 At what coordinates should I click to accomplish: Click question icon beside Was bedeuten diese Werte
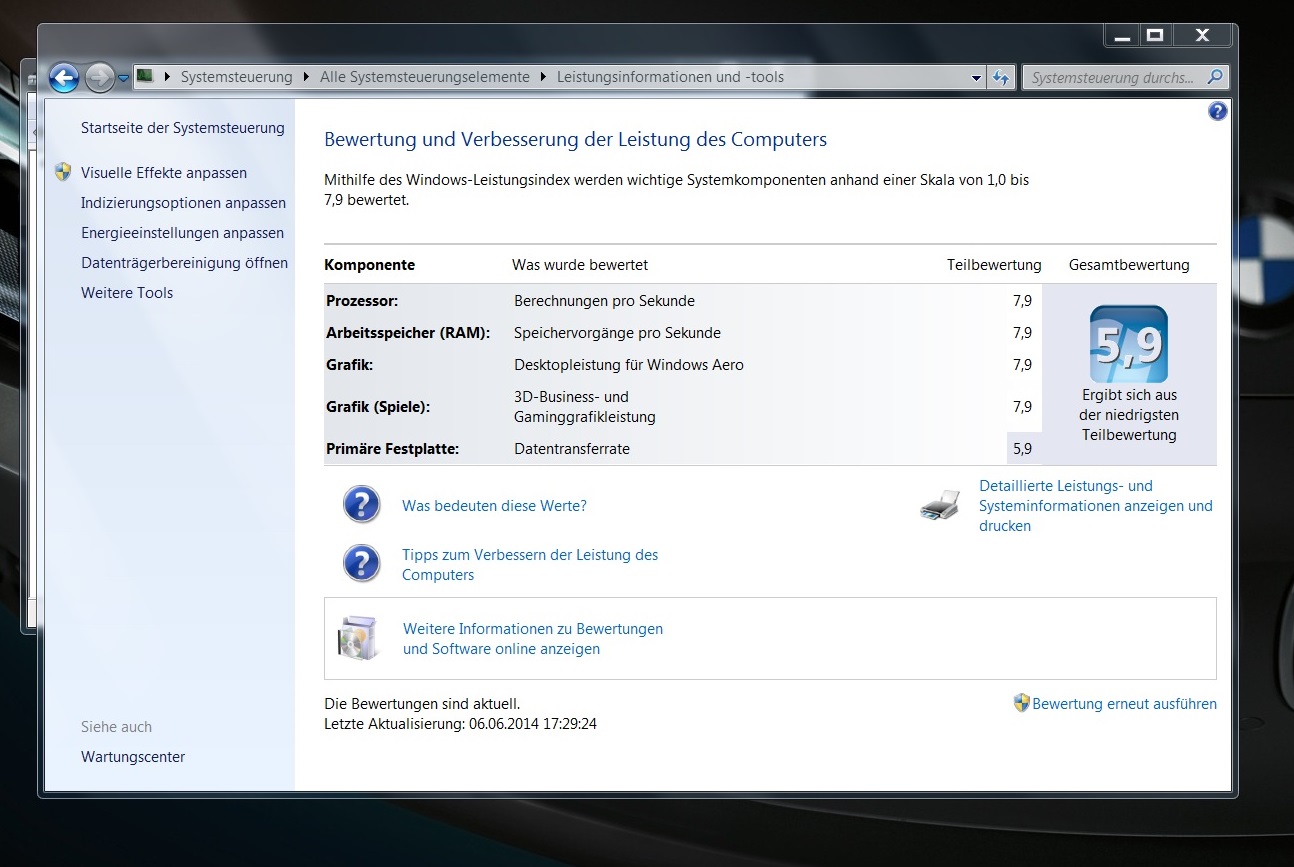point(361,505)
